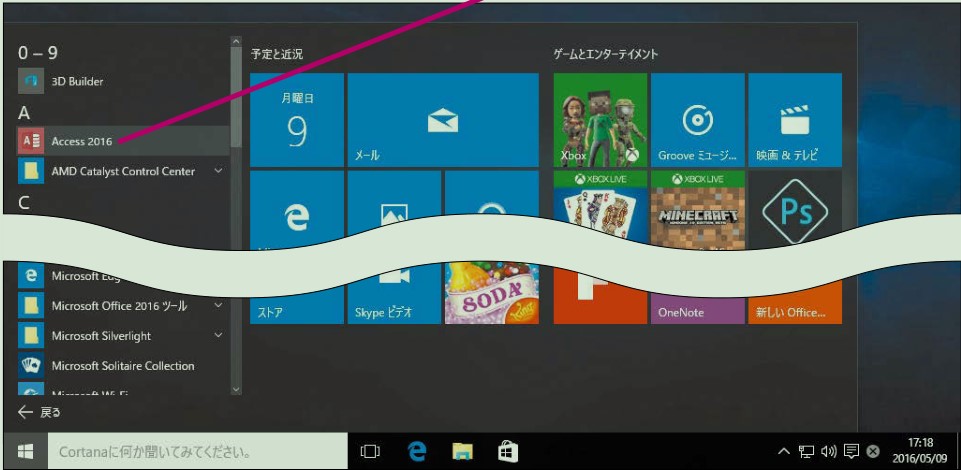The height and width of the screenshot is (470, 961).
Task: Open the Microsoft Office 2016 ツール folder icon
Action: (30, 305)
